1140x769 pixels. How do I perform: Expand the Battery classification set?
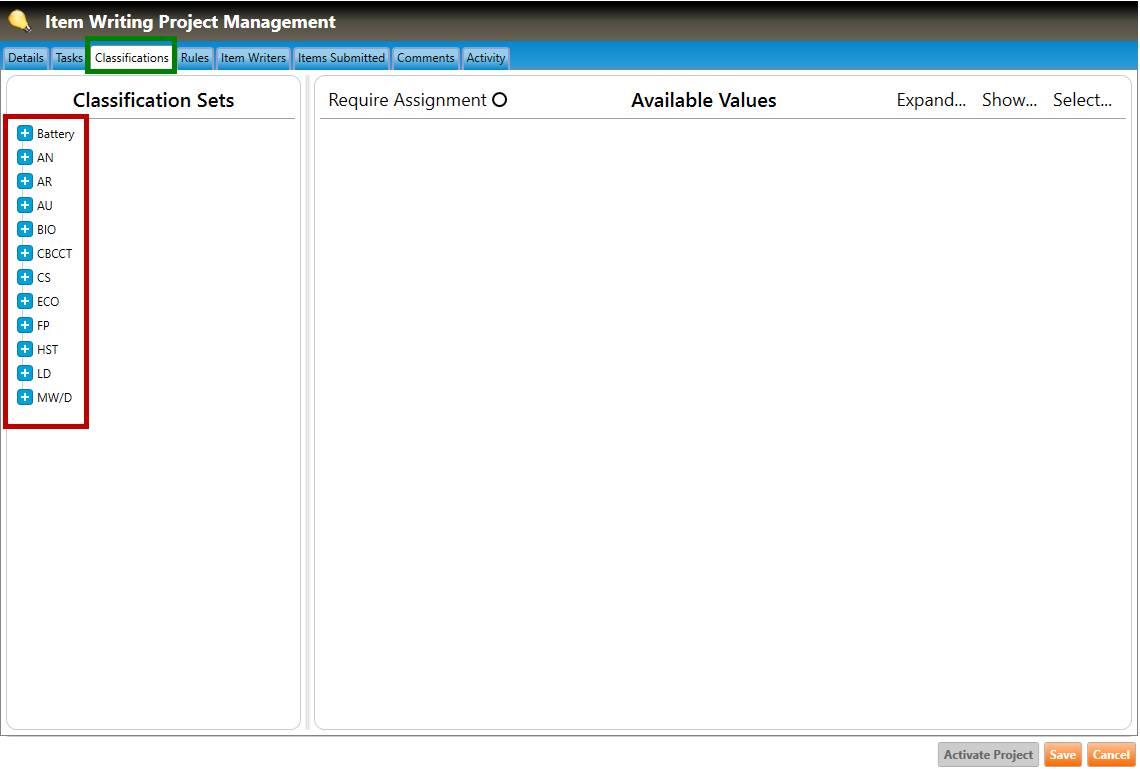point(26,133)
